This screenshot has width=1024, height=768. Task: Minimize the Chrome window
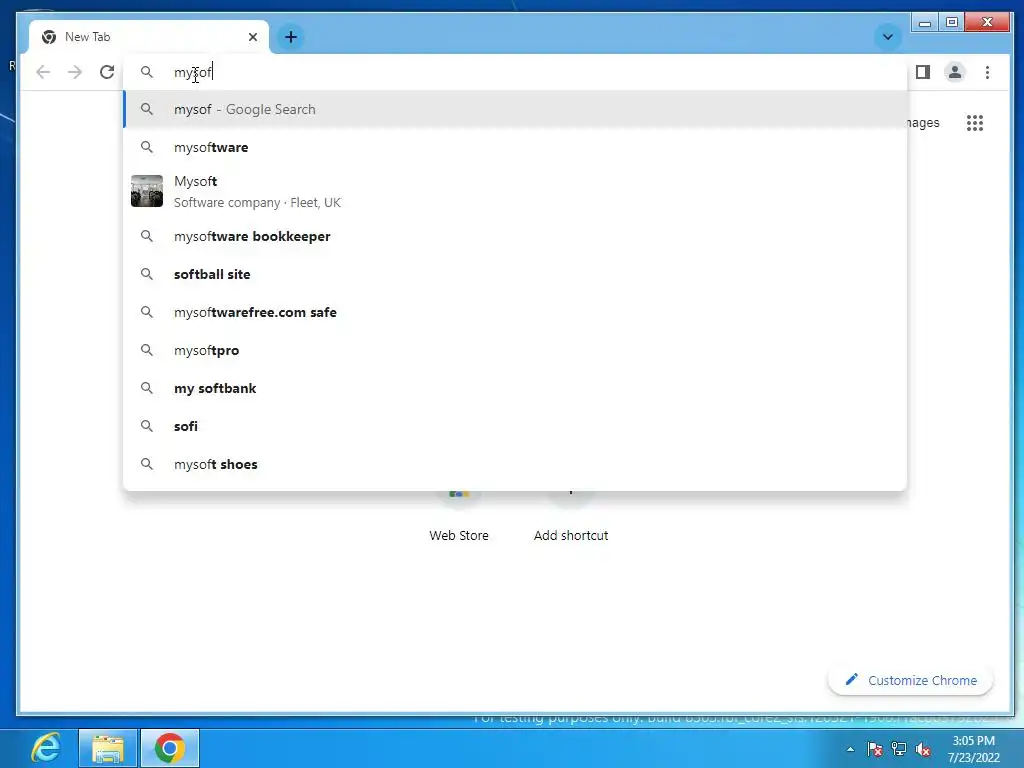pyautogui.click(x=925, y=23)
